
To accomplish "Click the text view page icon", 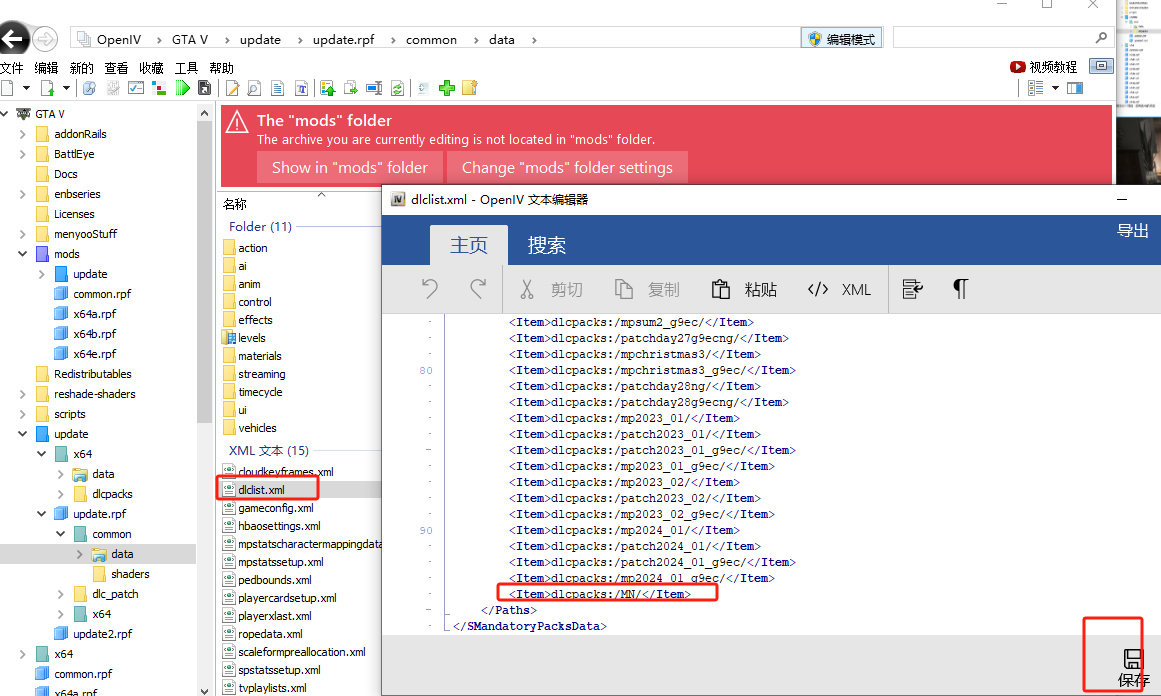I will (x=278, y=88).
